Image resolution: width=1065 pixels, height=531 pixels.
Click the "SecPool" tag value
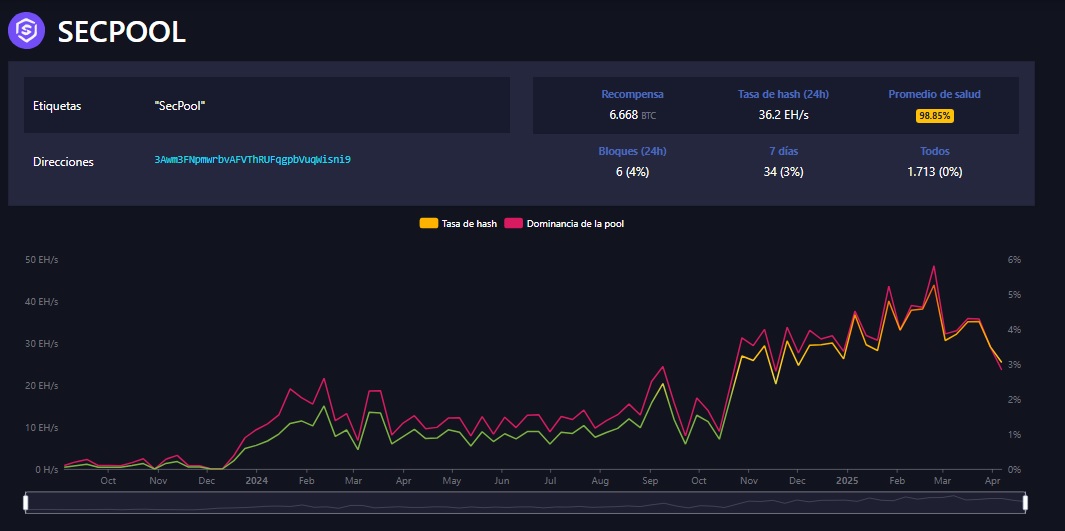click(x=181, y=105)
